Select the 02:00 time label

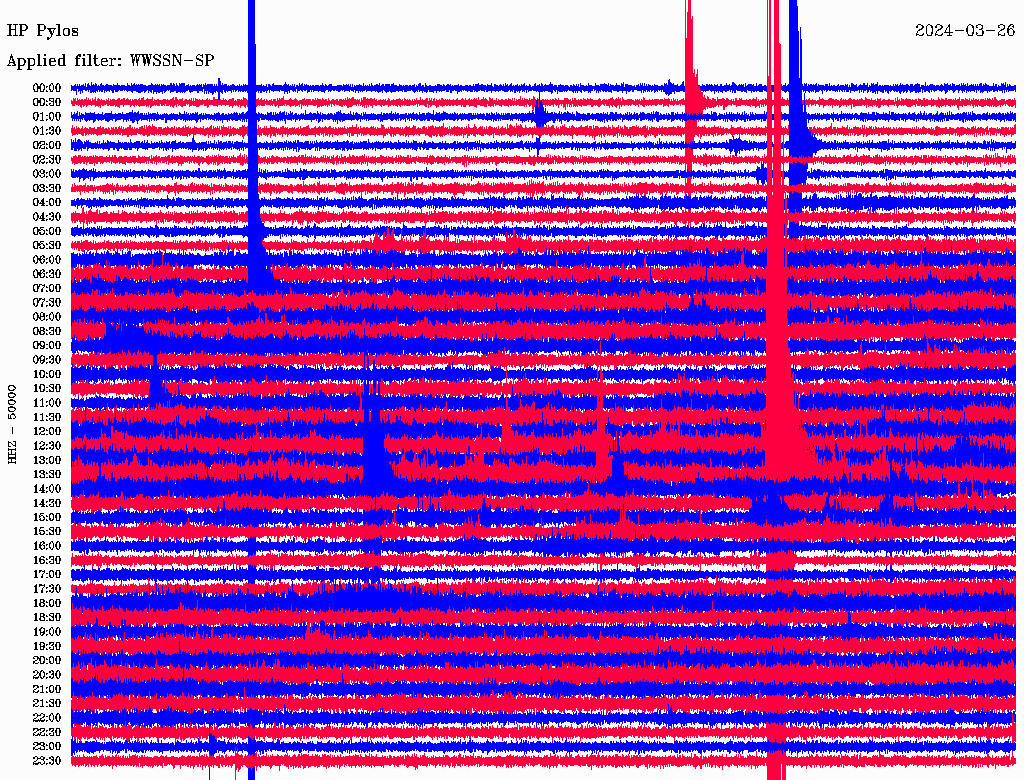46,145
